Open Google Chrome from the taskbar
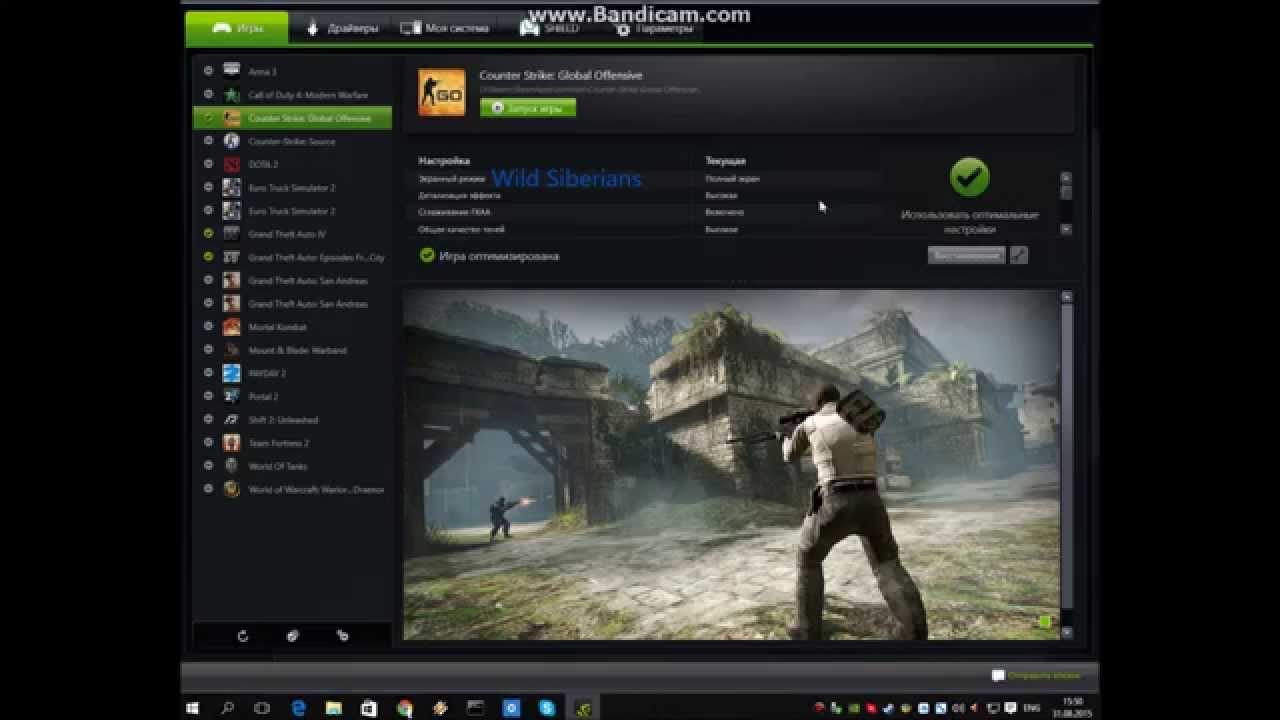Viewport: 1280px width, 720px height. (404, 707)
